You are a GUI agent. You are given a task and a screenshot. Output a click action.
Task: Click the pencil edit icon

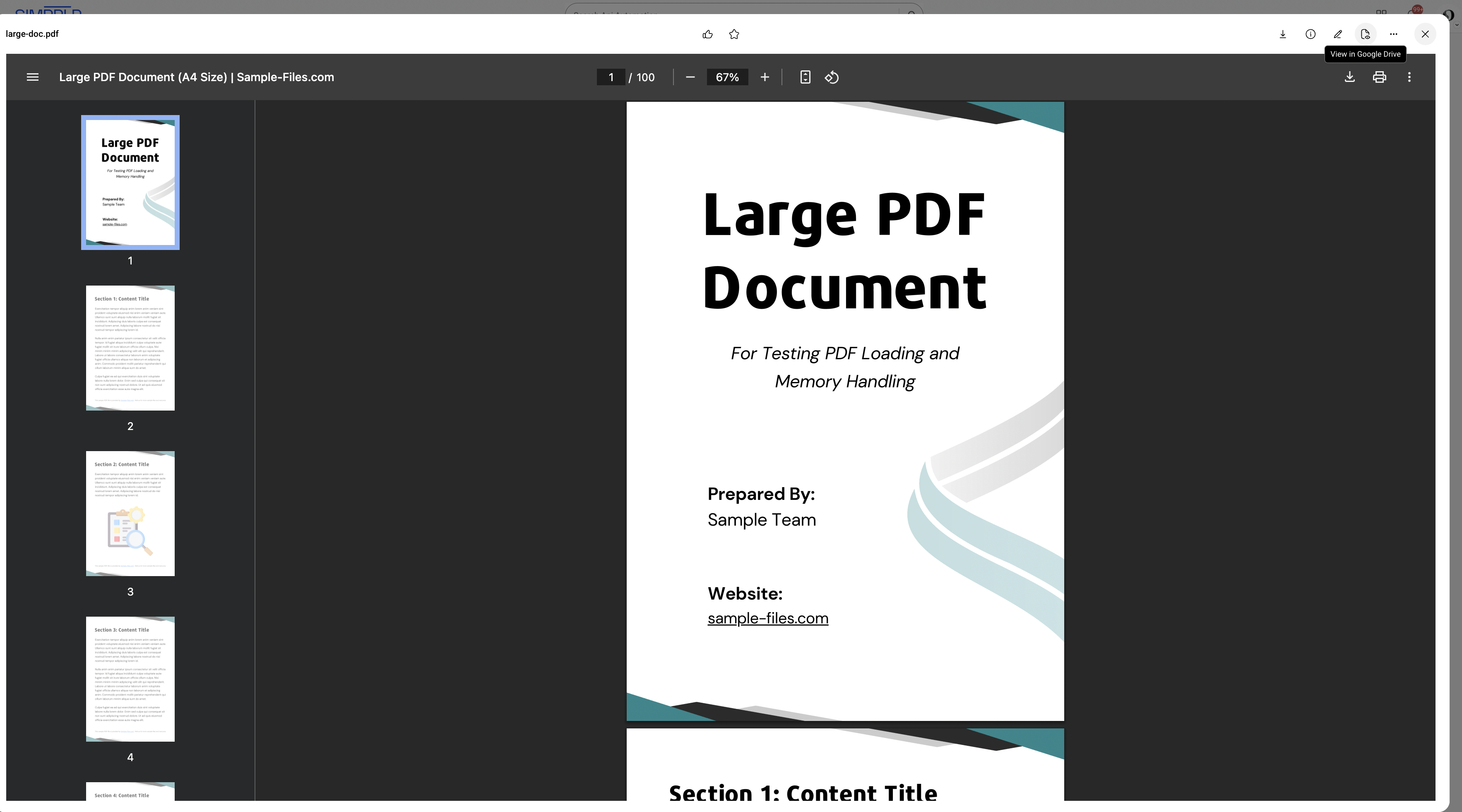click(x=1338, y=35)
